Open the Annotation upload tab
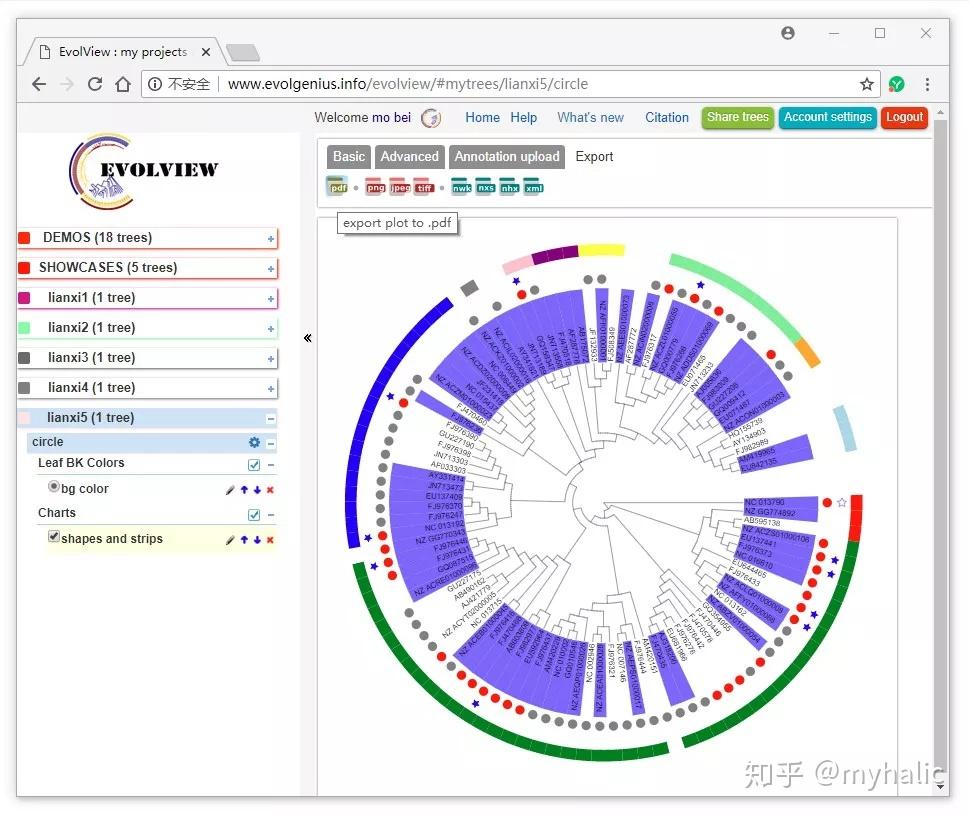969x818 pixels. (507, 156)
